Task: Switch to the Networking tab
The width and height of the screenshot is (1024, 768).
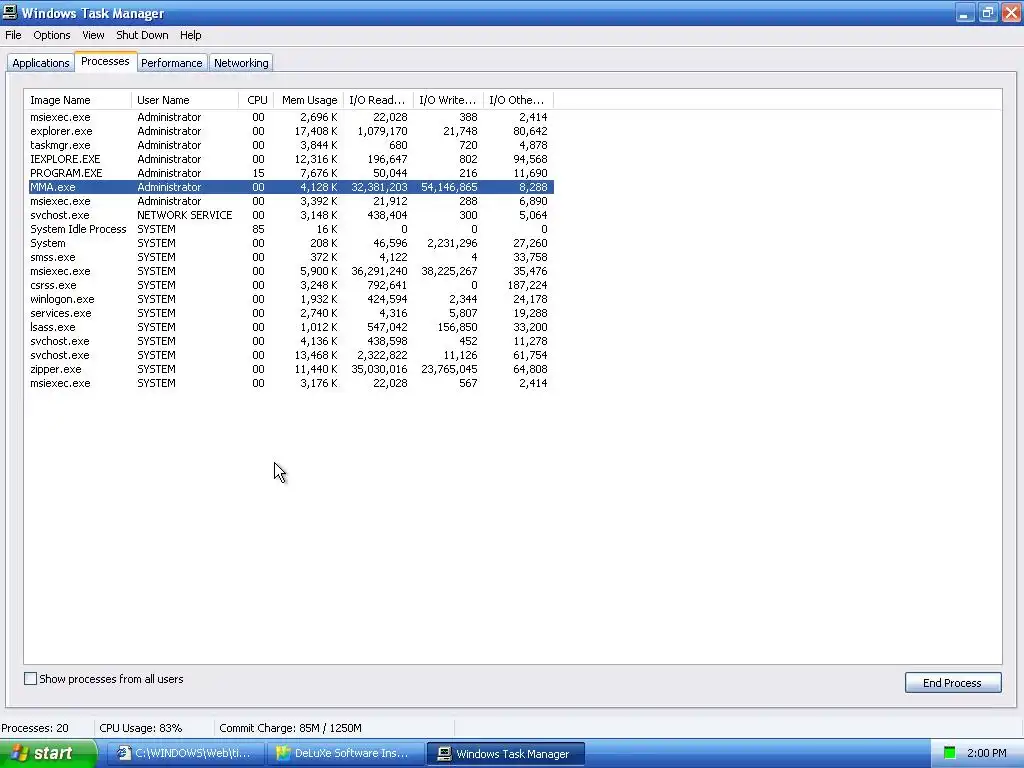Action: point(241,63)
